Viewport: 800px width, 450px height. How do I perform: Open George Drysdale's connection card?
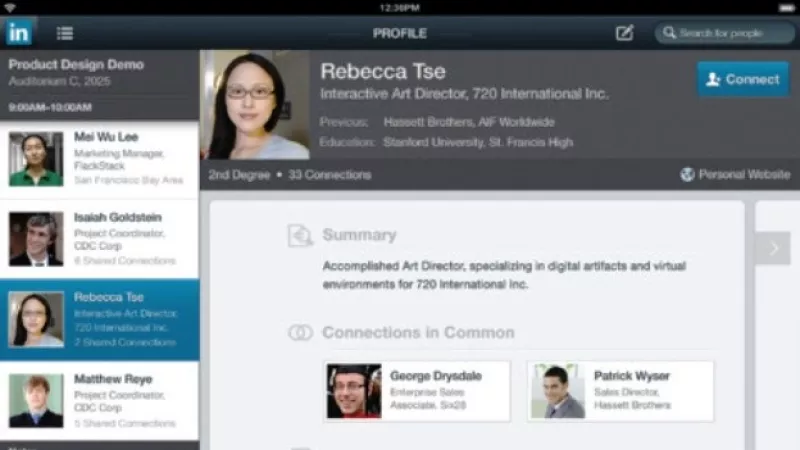[x=417, y=390]
